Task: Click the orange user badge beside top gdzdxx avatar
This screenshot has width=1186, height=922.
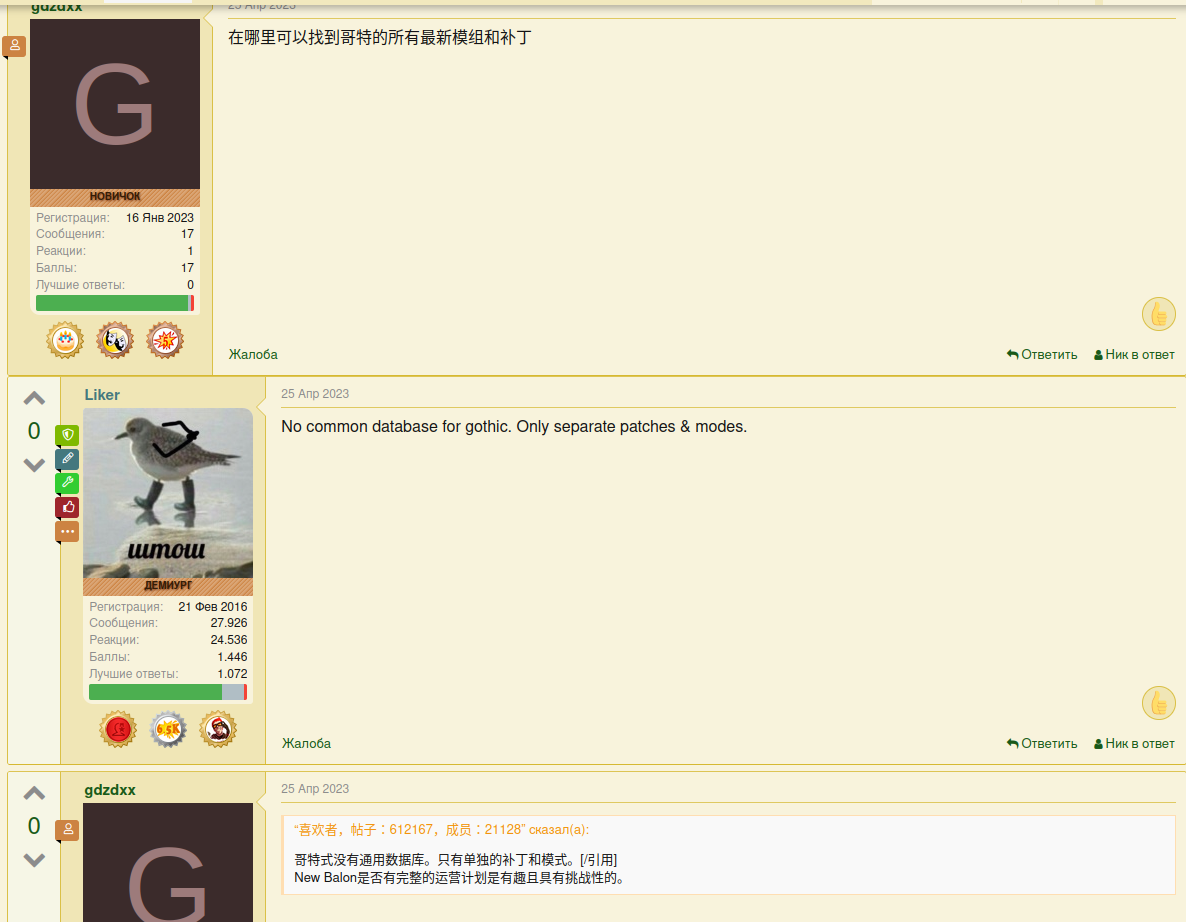Action: tap(14, 46)
